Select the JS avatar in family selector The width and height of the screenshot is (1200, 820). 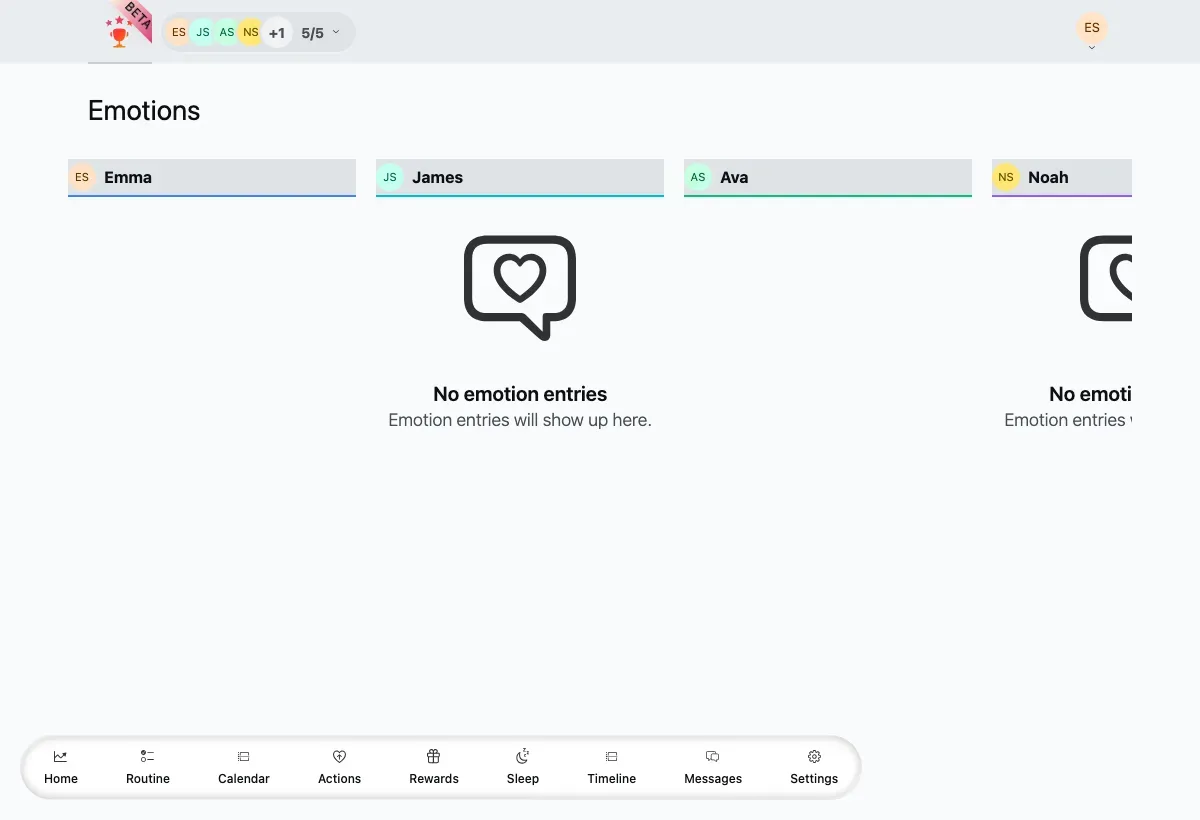click(203, 32)
